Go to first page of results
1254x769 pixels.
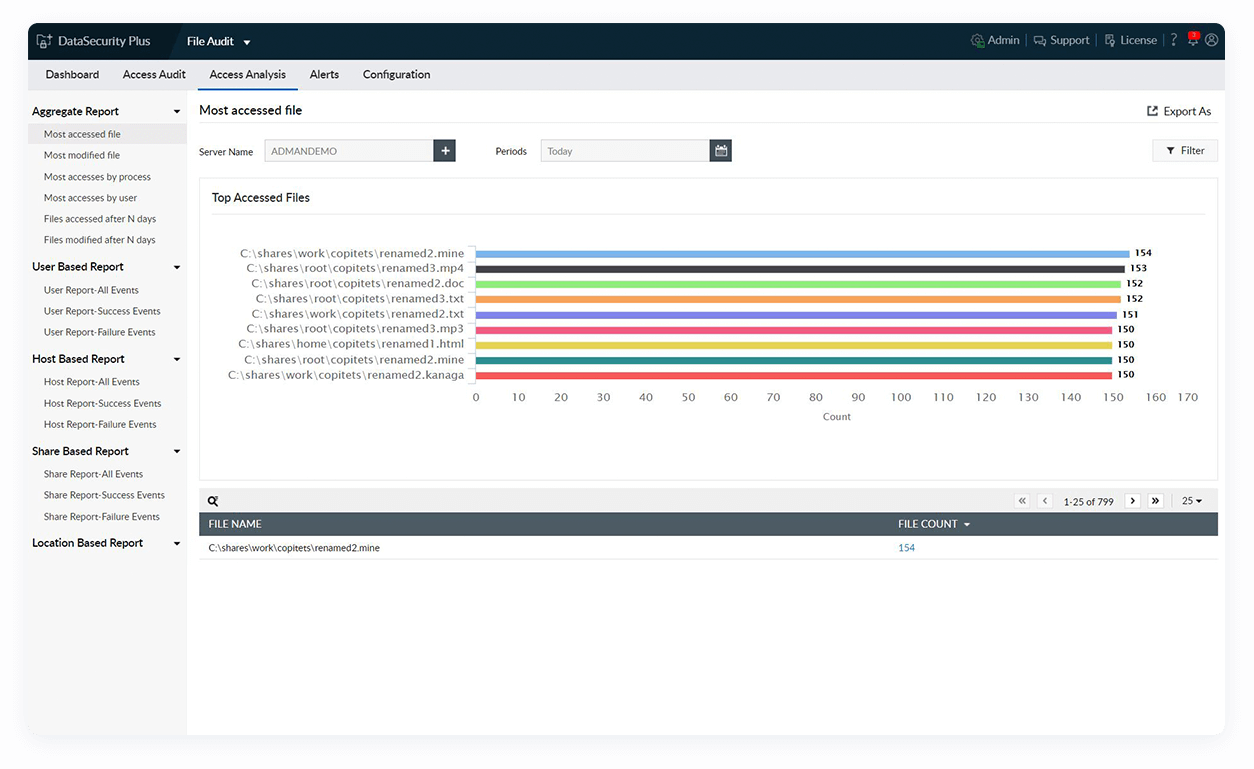click(1022, 501)
